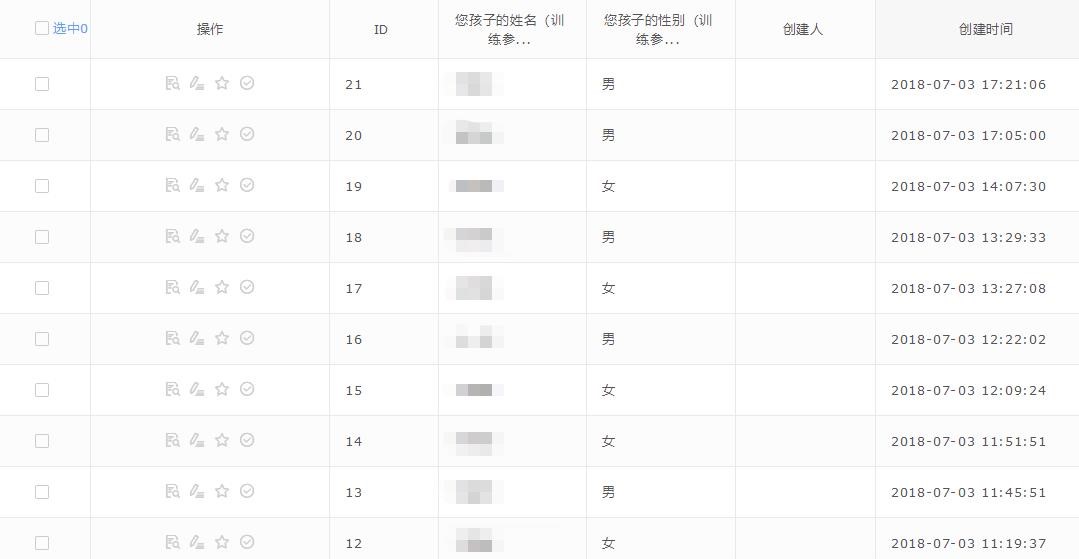
Task: Edit the record with ID 12
Action: (x=197, y=542)
